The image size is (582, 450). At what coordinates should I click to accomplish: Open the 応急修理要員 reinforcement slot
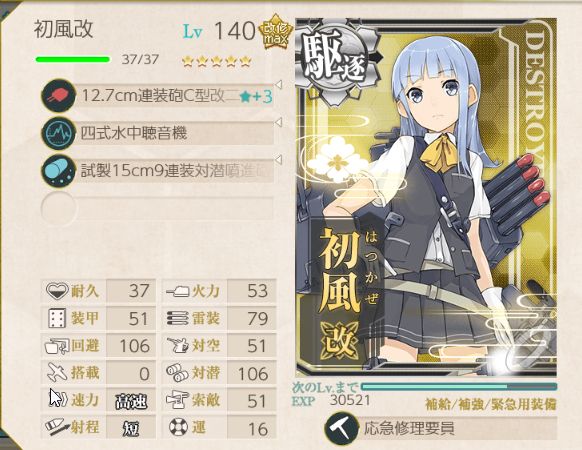pyautogui.click(x=441, y=428)
